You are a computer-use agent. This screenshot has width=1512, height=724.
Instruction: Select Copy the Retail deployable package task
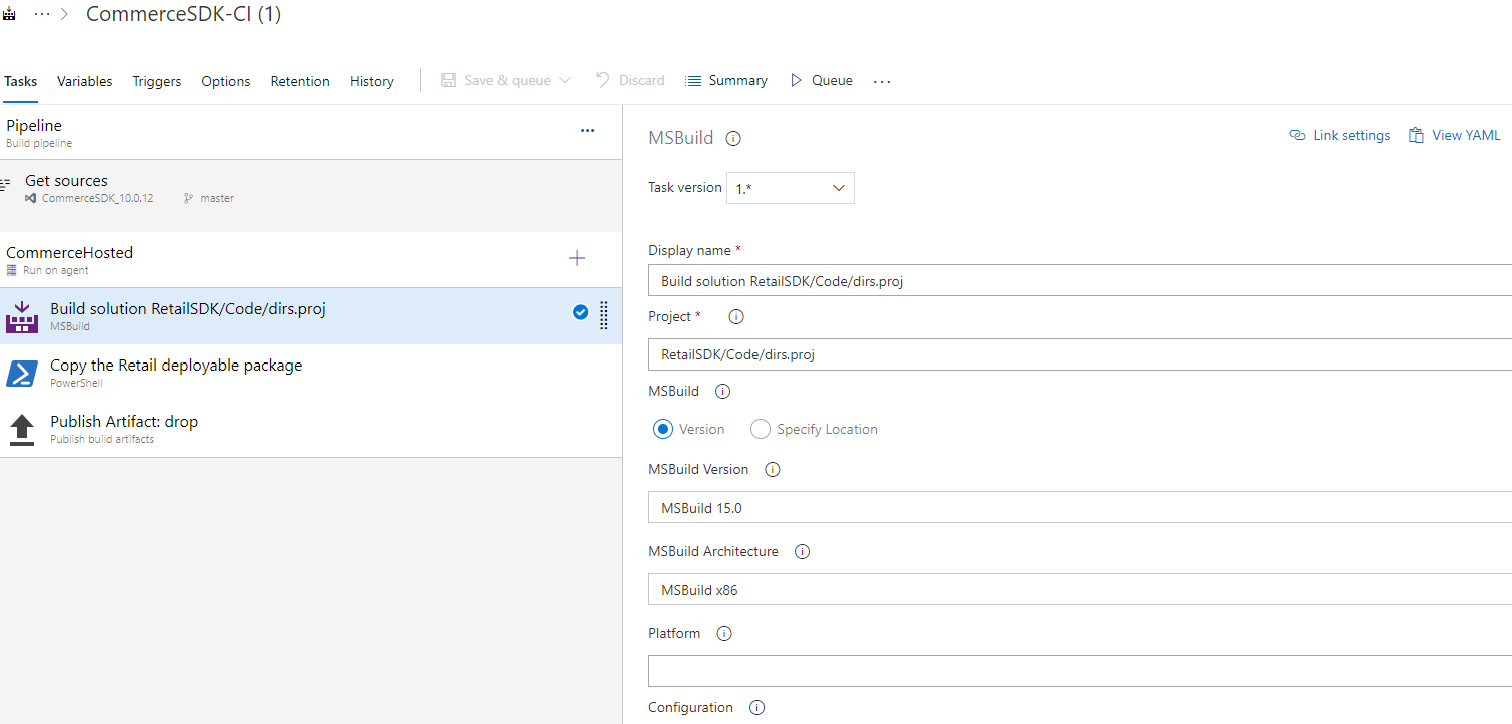point(310,372)
